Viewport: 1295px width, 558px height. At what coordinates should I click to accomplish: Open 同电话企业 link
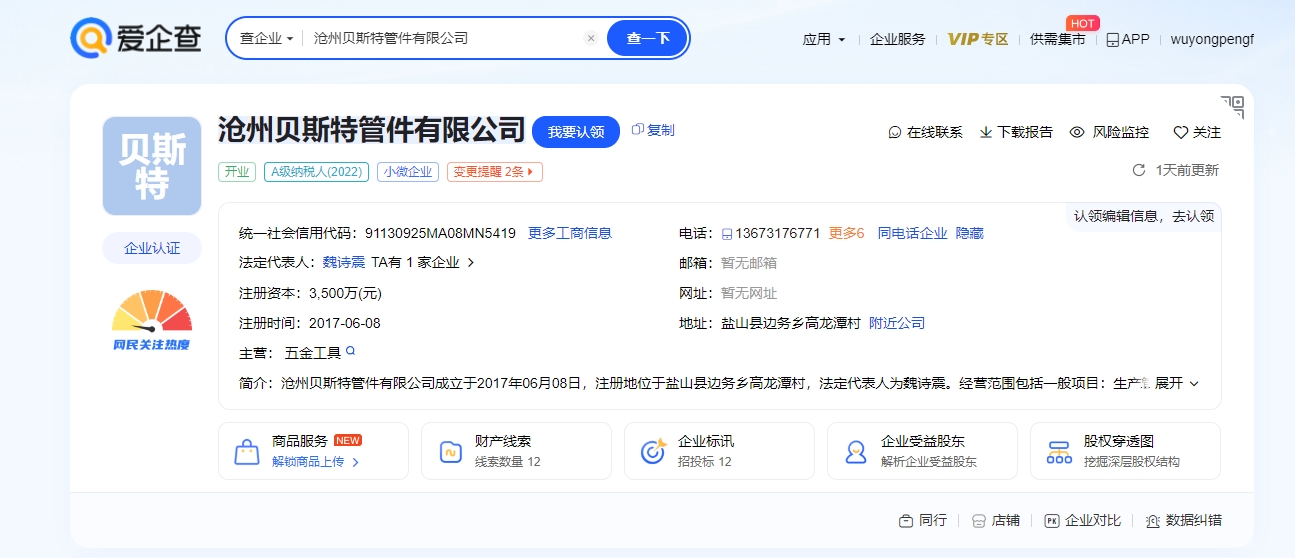coord(912,233)
